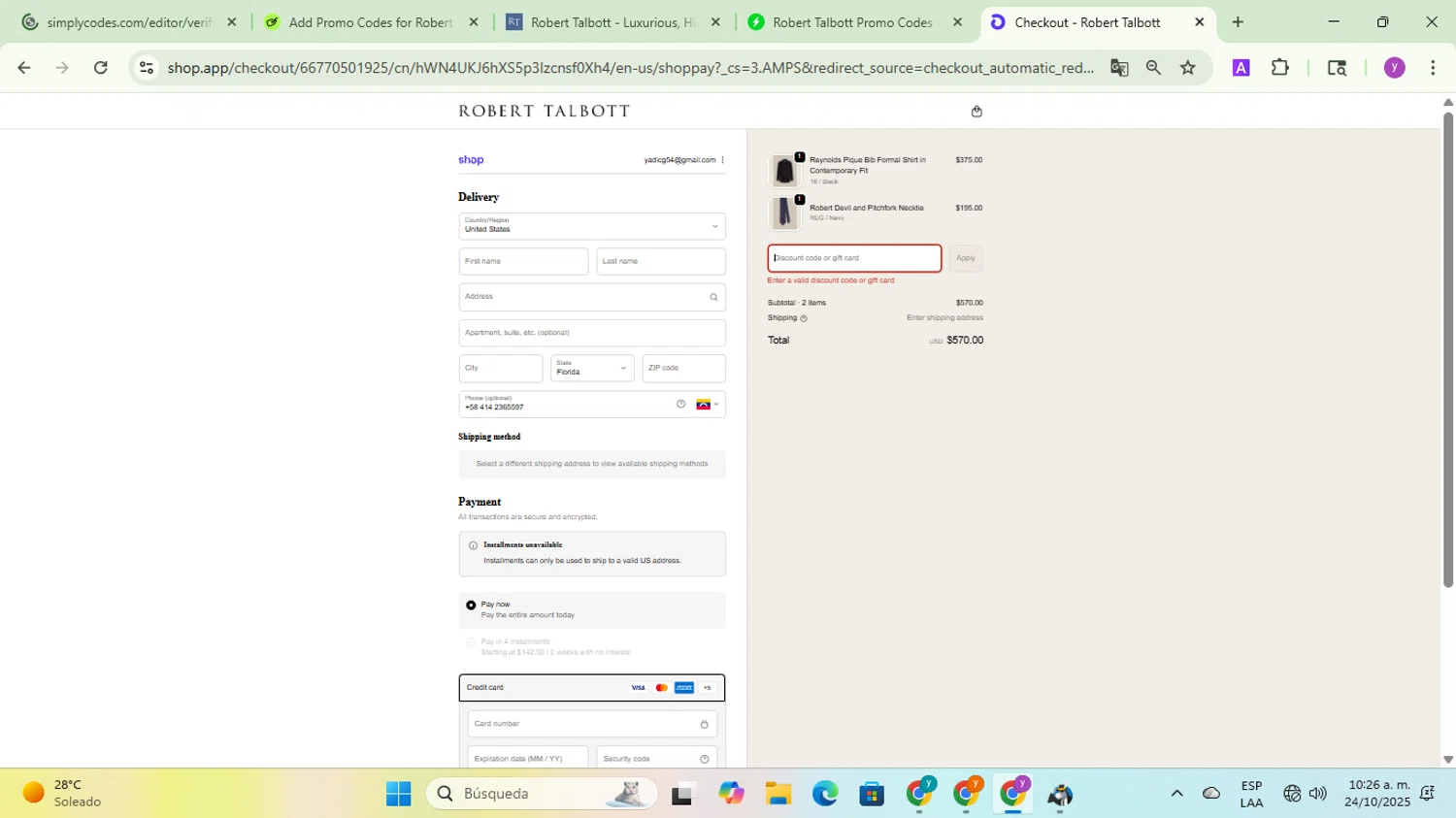The image size is (1456, 818).
Task: Show additional card brands +5 badge
Action: coord(708,688)
